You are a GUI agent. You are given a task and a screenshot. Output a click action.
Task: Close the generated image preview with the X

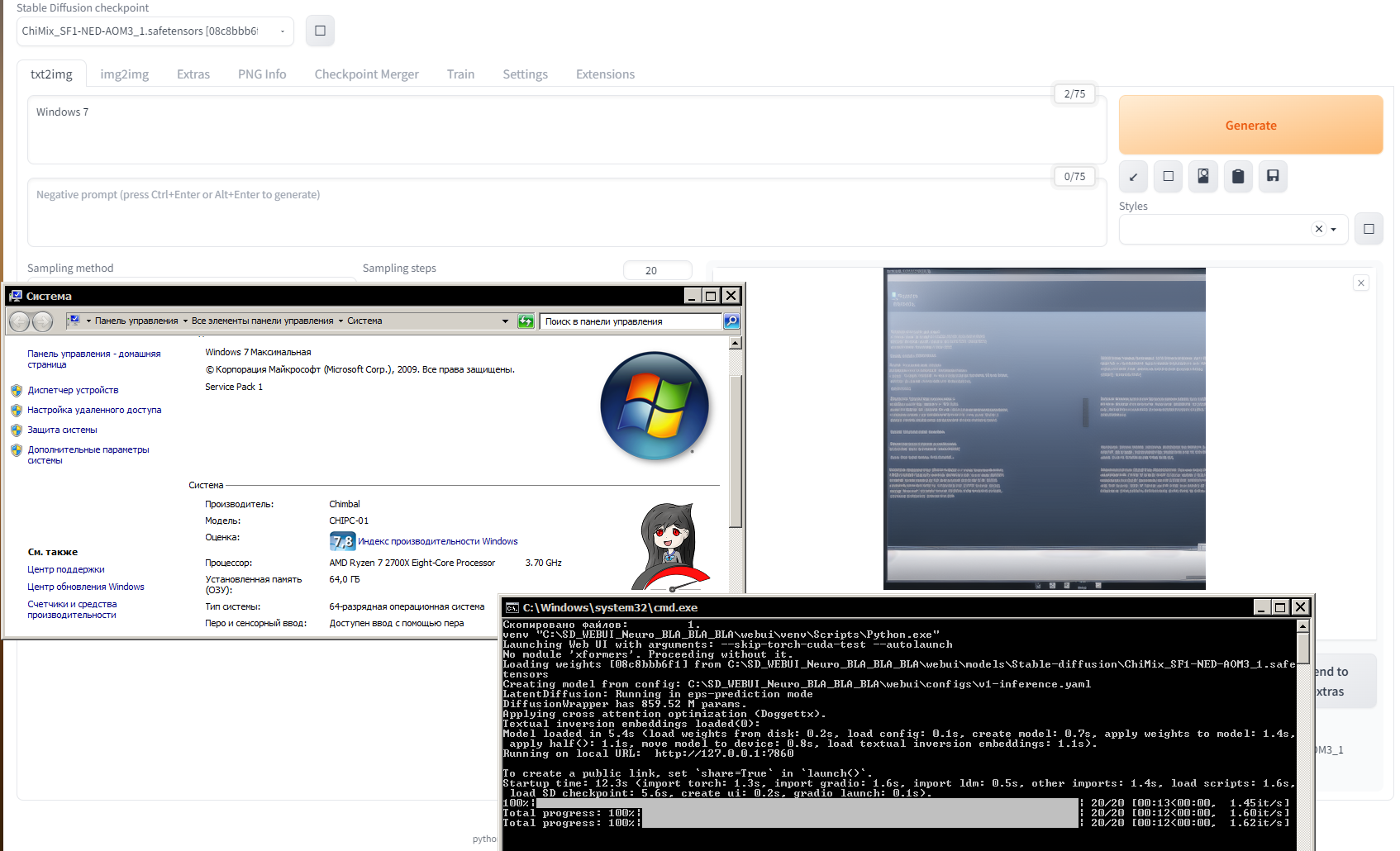pyautogui.click(x=1361, y=283)
